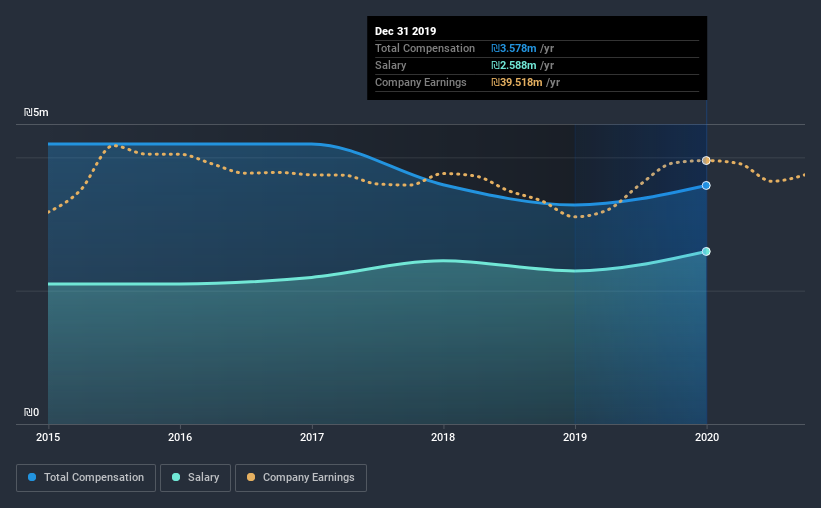Image resolution: width=821 pixels, height=508 pixels.
Task: Click the ₪3.578m total compensation value
Action: click(x=514, y=48)
